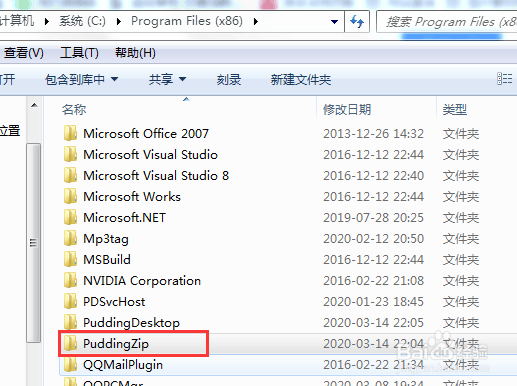Click date 2013-12-26 14:32
Image resolution: width=517 pixels, height=386 pixels.
point(373,134)
